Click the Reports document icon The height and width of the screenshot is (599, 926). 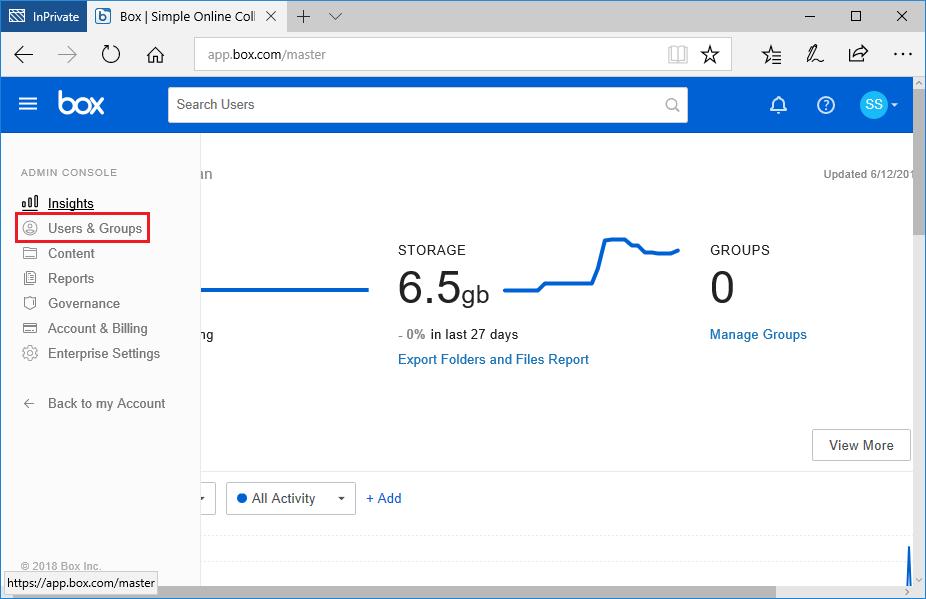tap(30, 278)
